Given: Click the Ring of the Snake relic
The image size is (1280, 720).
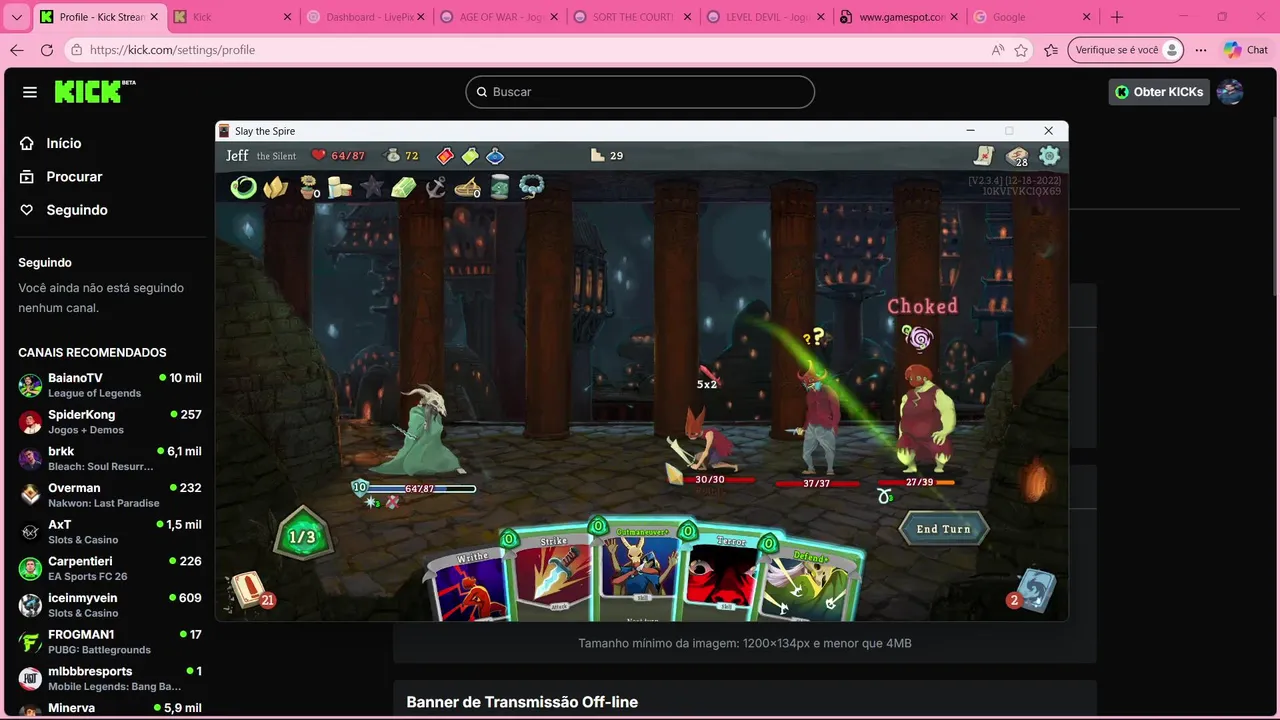Looking at the screenshot, I should [244, 187].
